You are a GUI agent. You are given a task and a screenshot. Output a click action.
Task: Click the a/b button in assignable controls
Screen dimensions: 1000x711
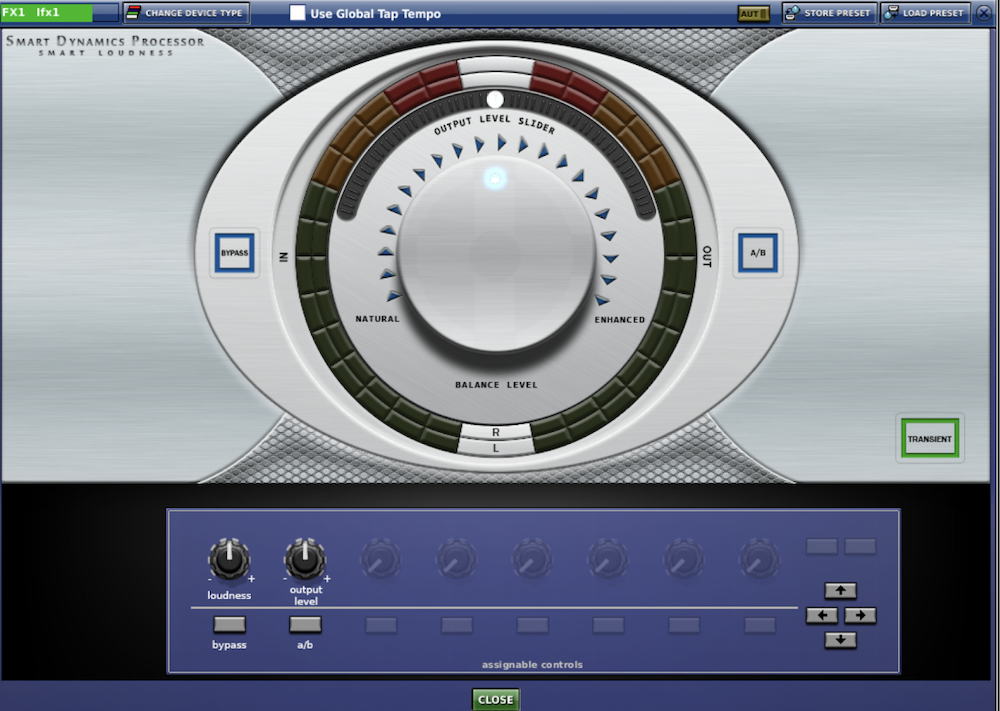click(x=305, y=624)
